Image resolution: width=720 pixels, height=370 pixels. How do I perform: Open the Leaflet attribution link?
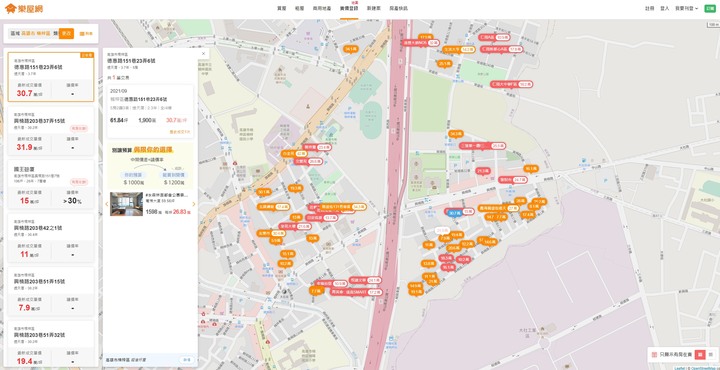click(680, 368)
